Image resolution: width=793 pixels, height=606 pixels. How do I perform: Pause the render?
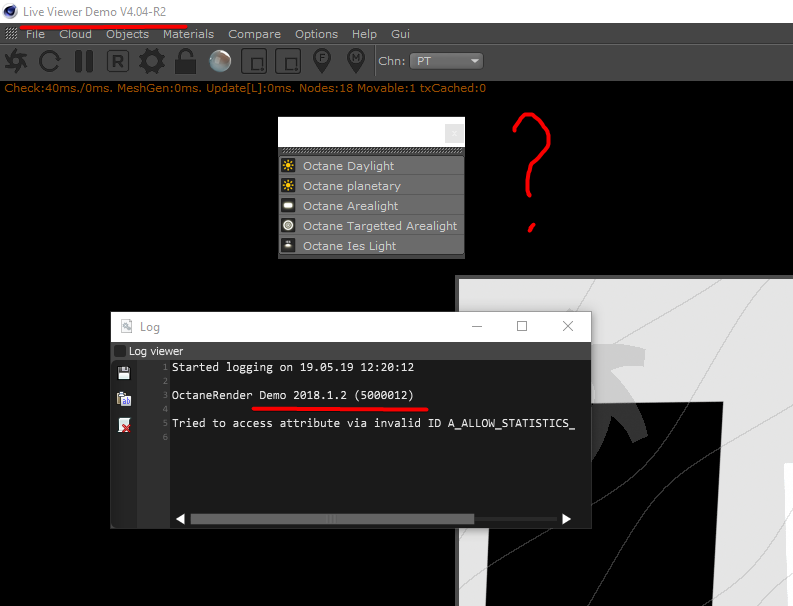[84, 61]
